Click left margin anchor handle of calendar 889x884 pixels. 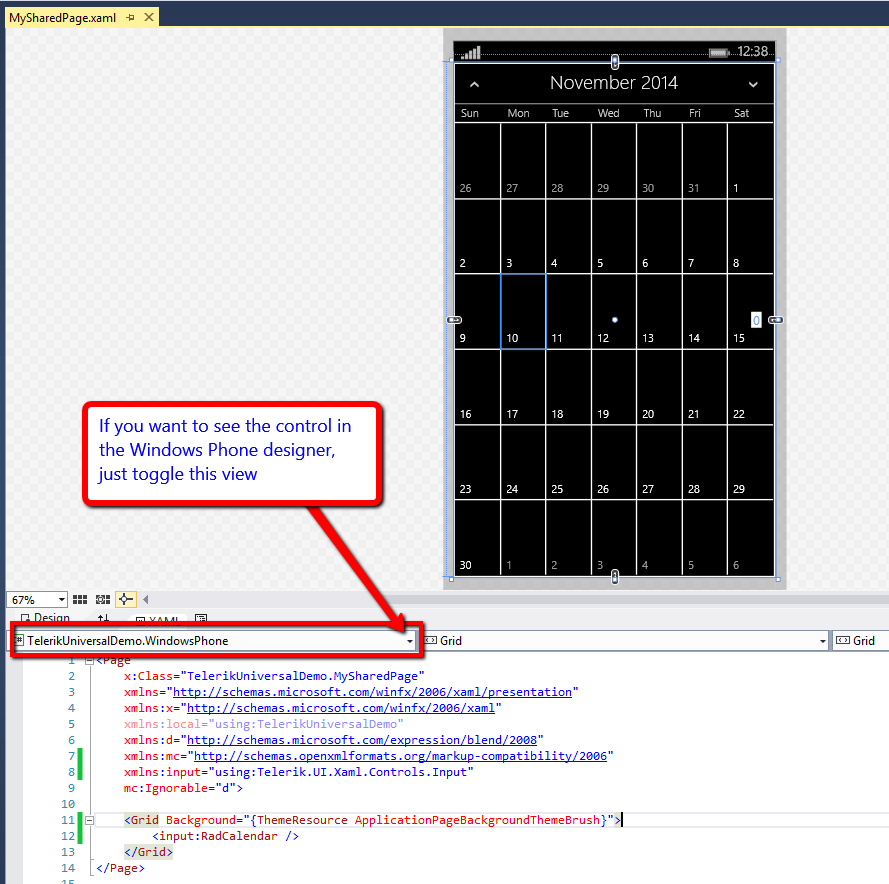(x=453, y=320)
